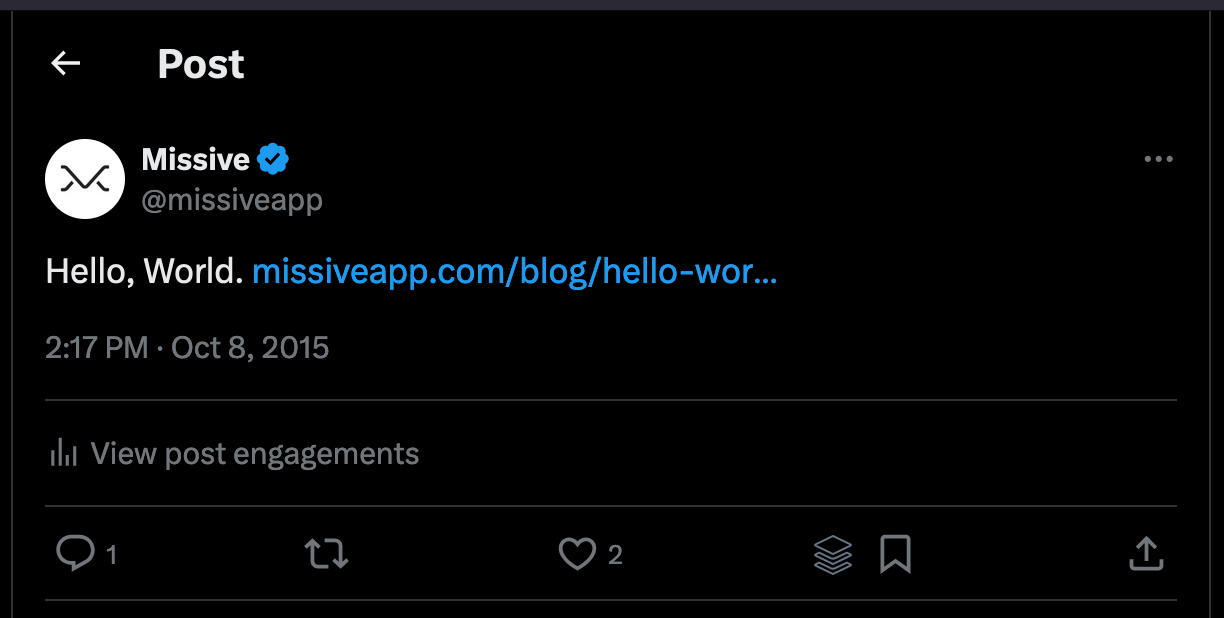Screen dimensions: 1224x618
Task: Like the post
Action: 578,553
